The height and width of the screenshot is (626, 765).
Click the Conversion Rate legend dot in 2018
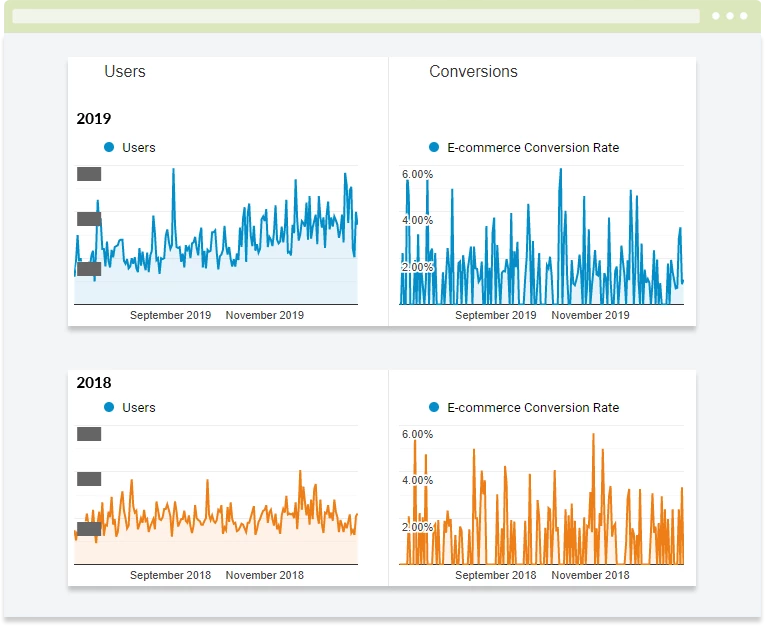point(434,407)
